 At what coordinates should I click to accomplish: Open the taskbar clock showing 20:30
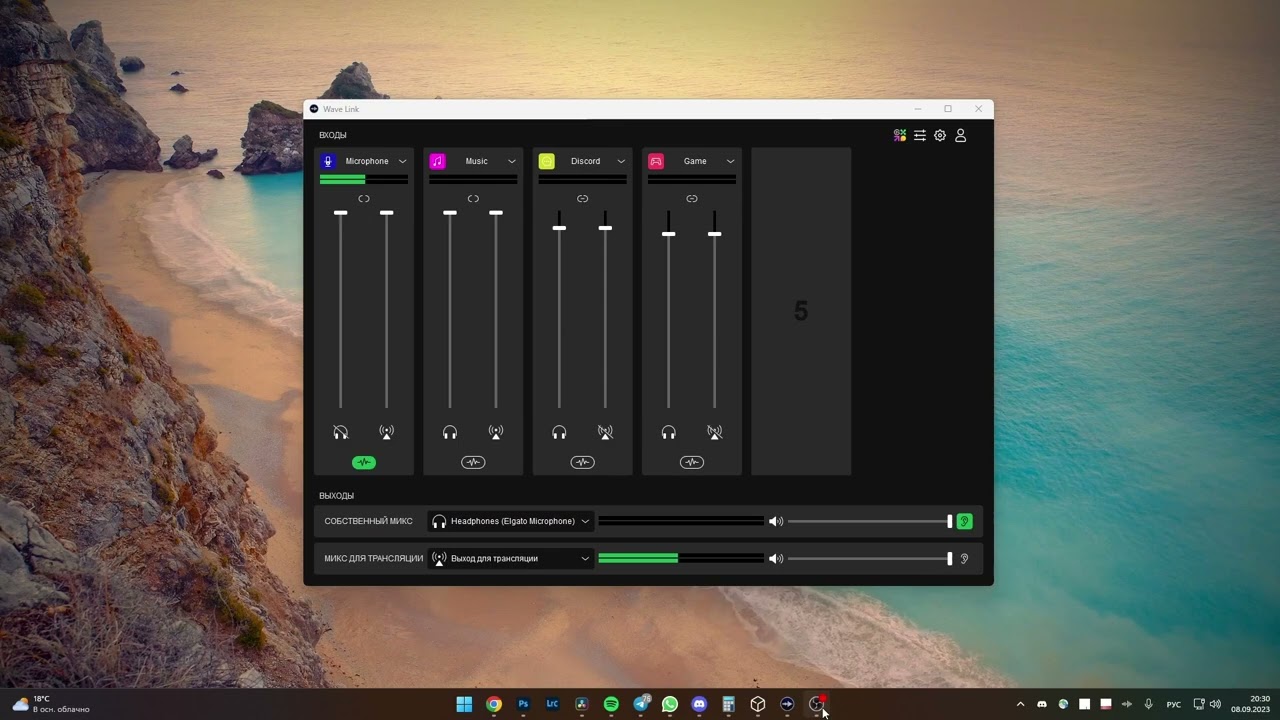[1251, 704]
